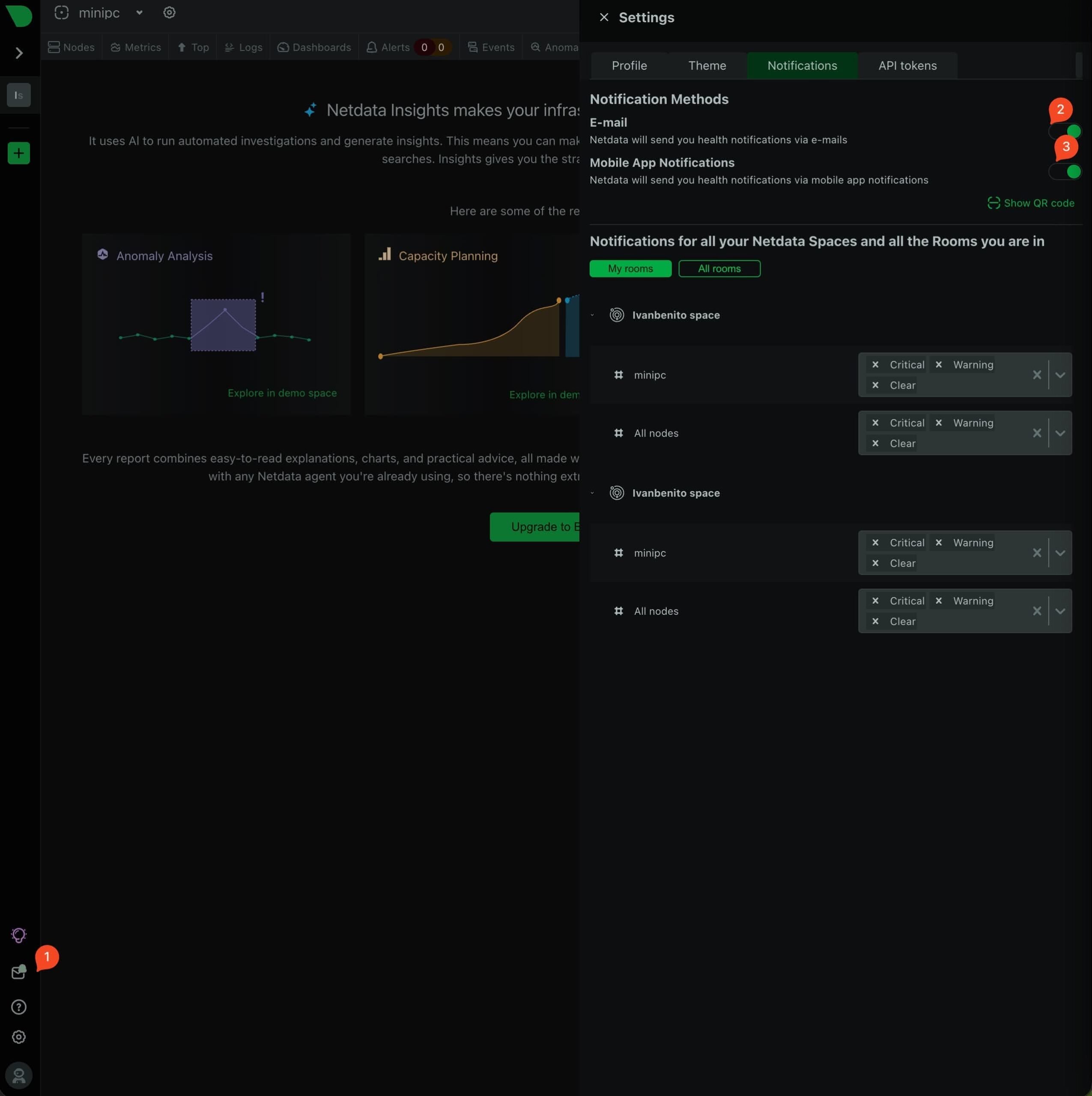1092x1096 pixels.
Task: Remove Warning tag from first All nodes room
Action: (939, 423)
